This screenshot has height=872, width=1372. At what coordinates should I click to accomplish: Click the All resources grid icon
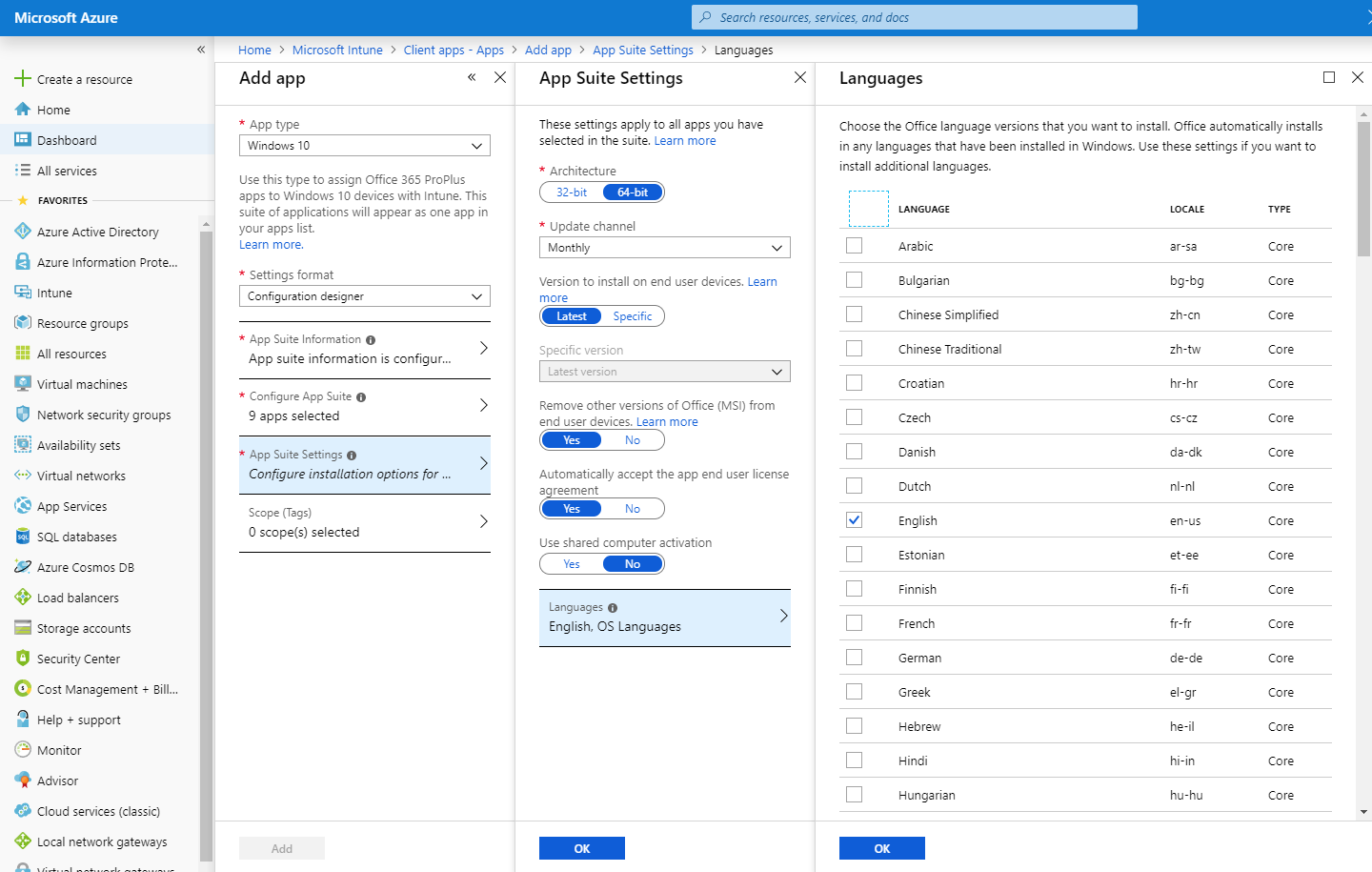coord(23,354)
